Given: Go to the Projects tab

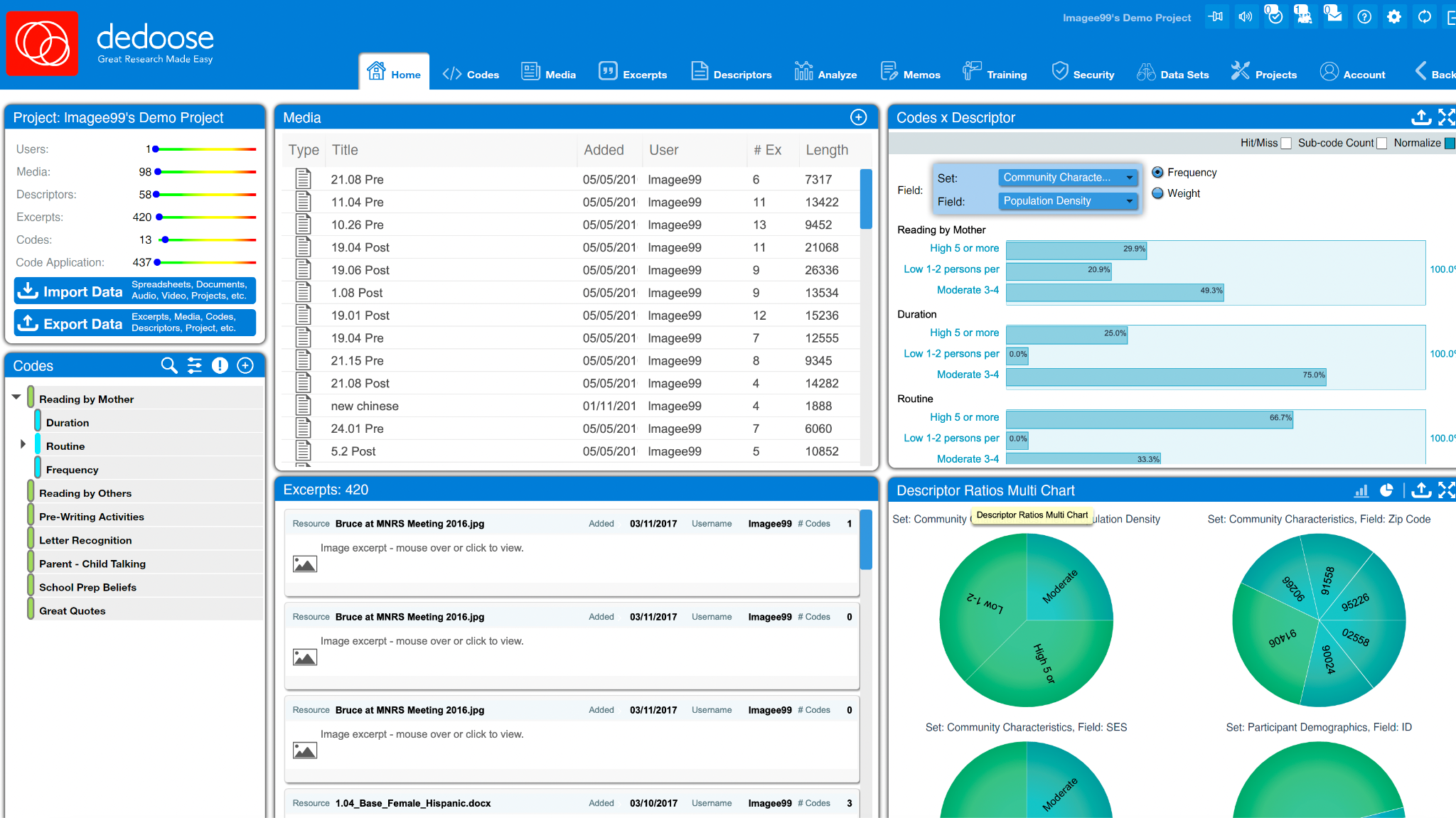Looking at the screenshot, I should click(x=1264, y=73).
